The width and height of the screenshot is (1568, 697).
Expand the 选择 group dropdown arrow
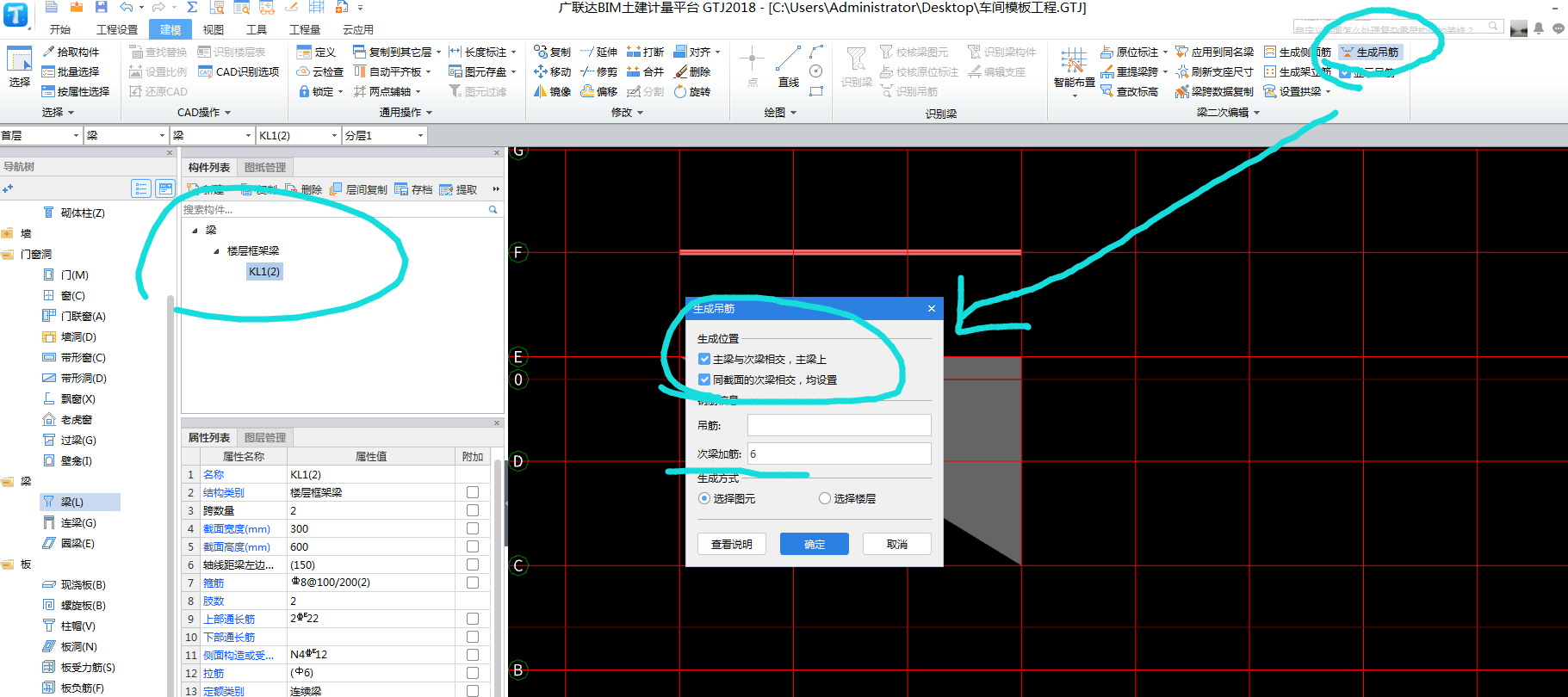pyautogui.click(x=71, y=113)
